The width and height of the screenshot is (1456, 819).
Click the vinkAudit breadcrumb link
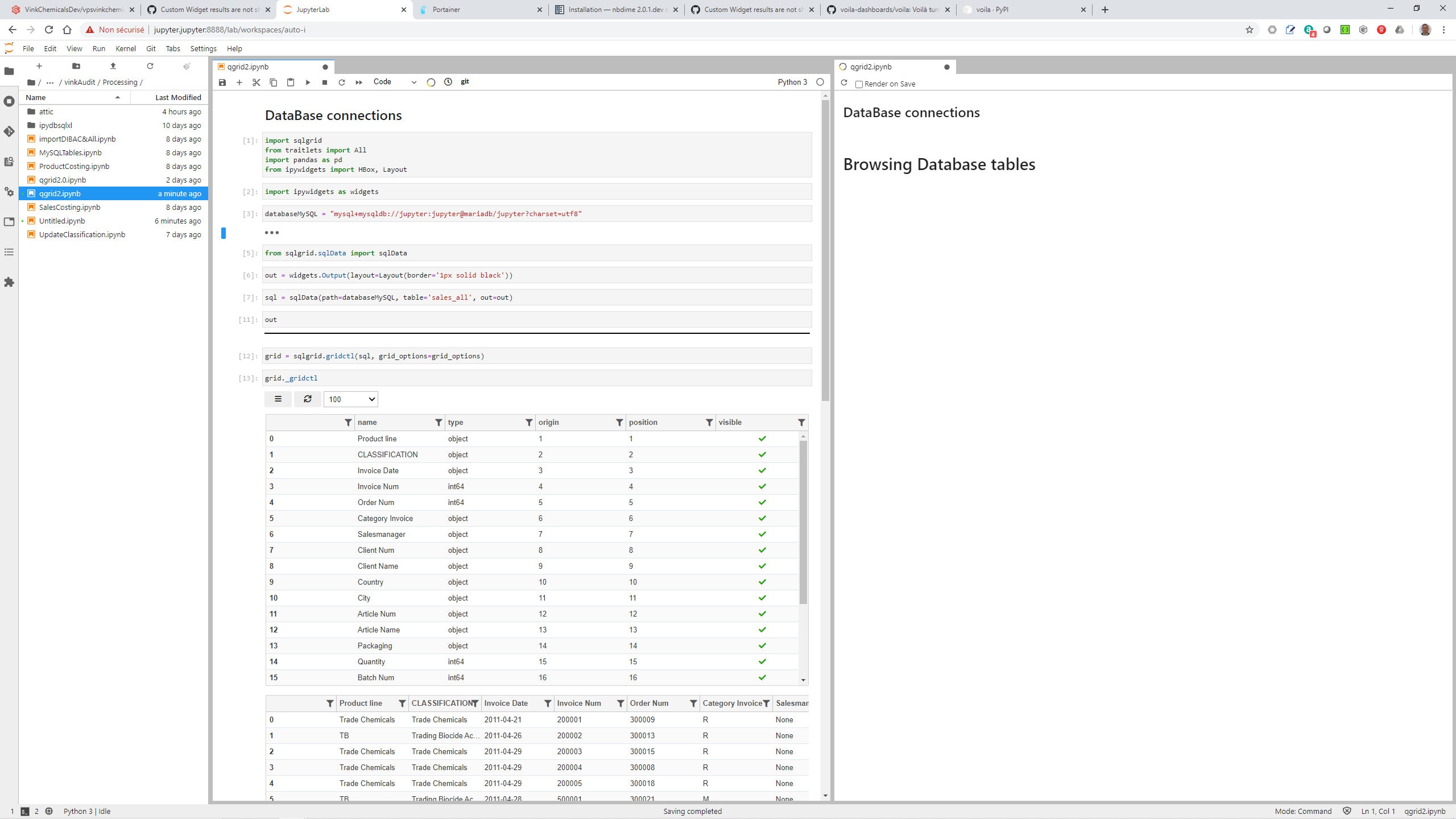(x=80, y=82)
